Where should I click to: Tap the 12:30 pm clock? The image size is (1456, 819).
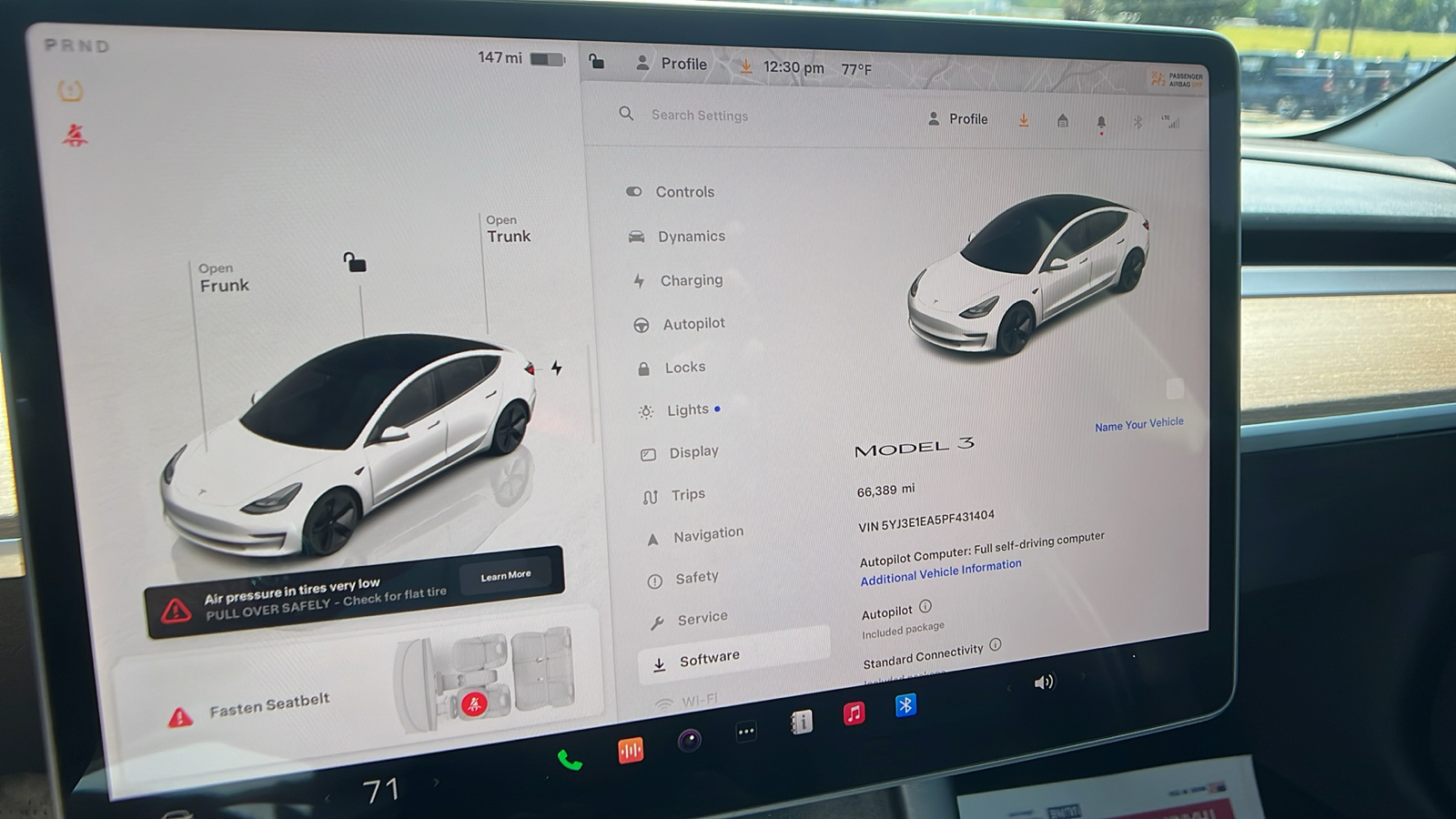794,68
